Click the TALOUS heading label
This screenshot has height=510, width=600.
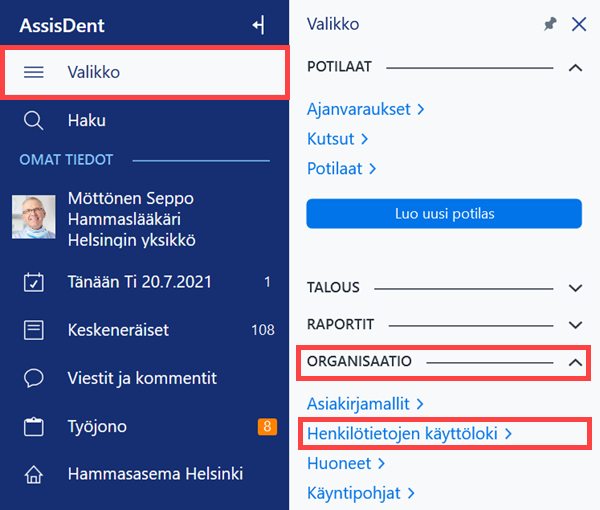333,287
